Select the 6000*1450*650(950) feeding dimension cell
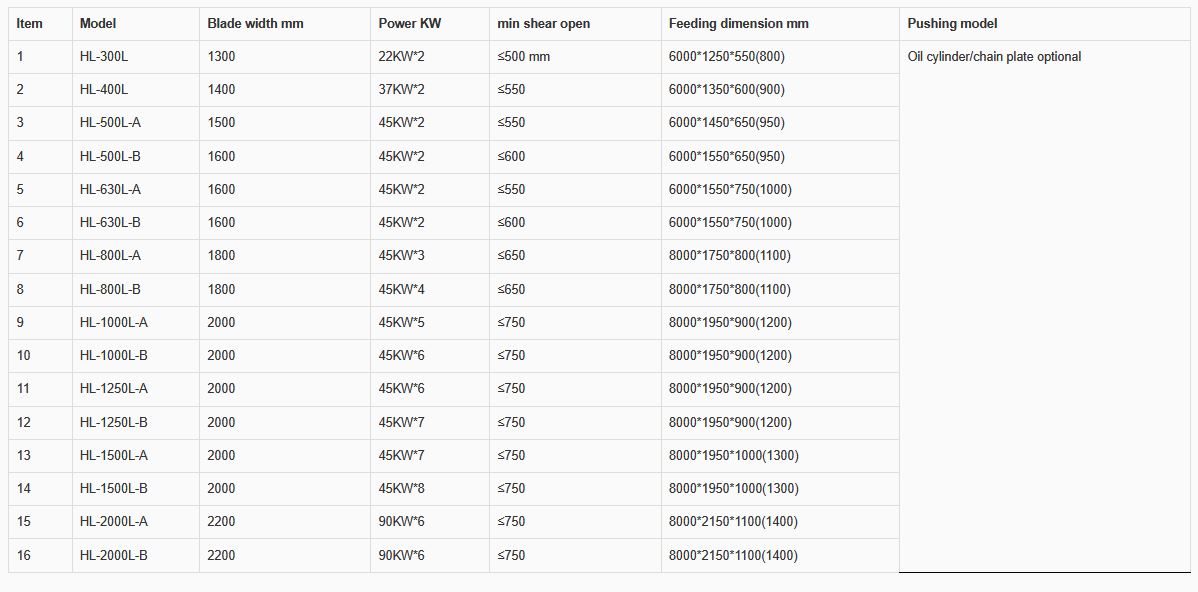 point(726,123)
